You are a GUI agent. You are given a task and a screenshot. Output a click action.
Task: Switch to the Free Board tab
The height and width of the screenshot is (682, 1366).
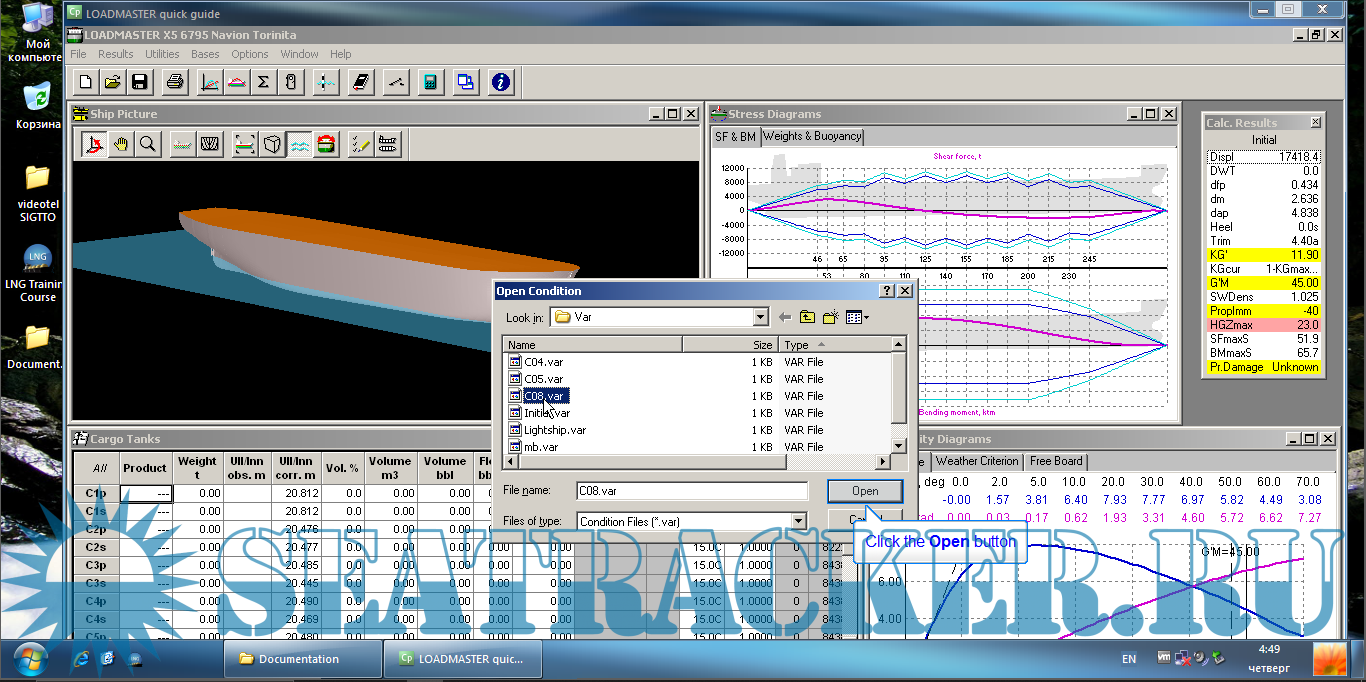tap(1055, 461)
